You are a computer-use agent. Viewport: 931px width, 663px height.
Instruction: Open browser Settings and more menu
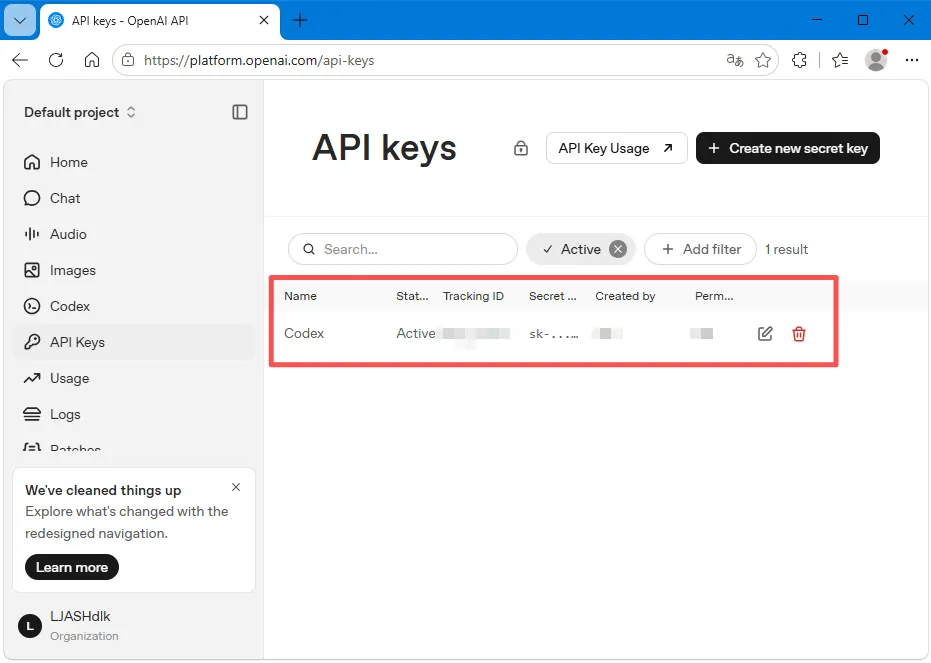click(911, 60)
